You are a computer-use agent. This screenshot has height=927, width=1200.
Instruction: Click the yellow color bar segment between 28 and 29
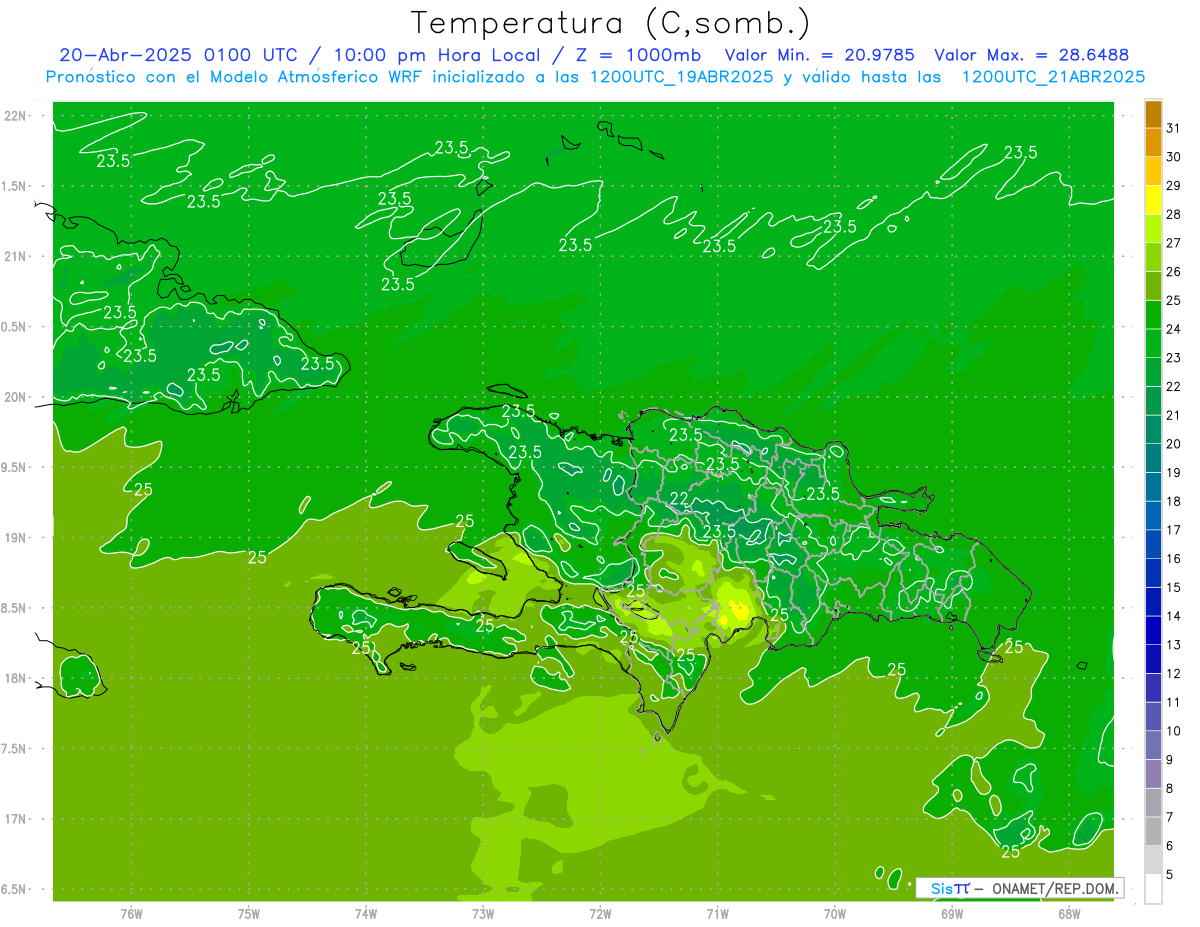click(1153, 200)
